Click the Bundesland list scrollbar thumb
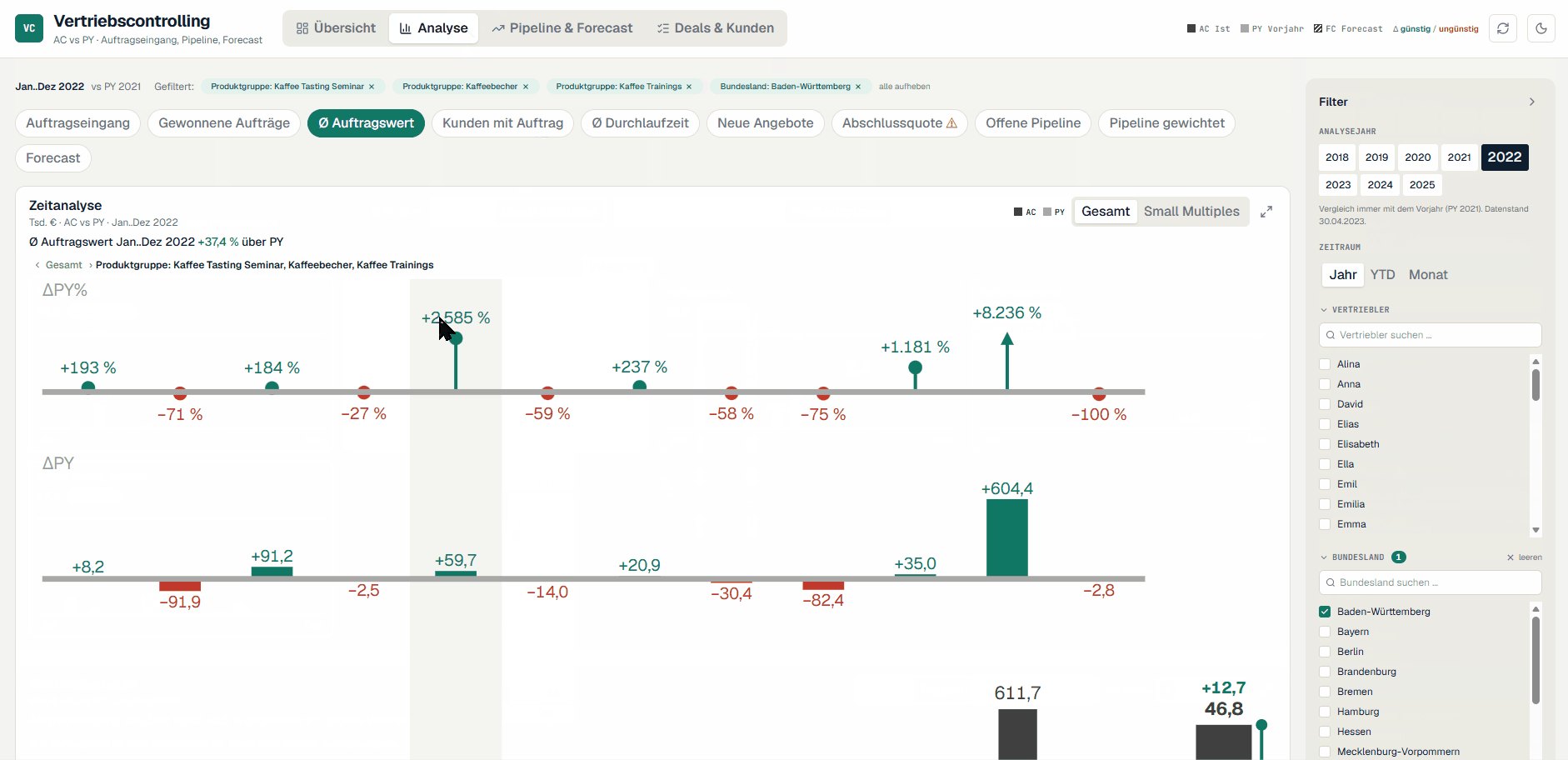 tap(1536, 660)
